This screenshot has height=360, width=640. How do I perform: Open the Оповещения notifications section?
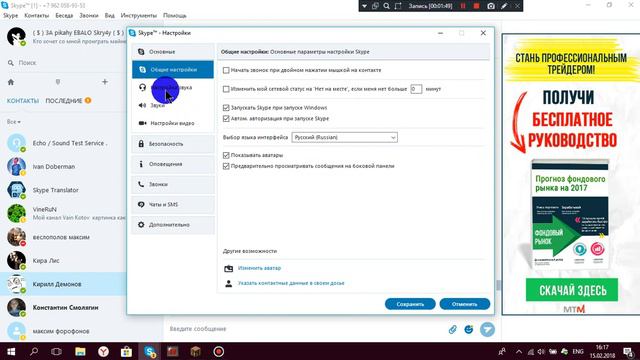173,164
